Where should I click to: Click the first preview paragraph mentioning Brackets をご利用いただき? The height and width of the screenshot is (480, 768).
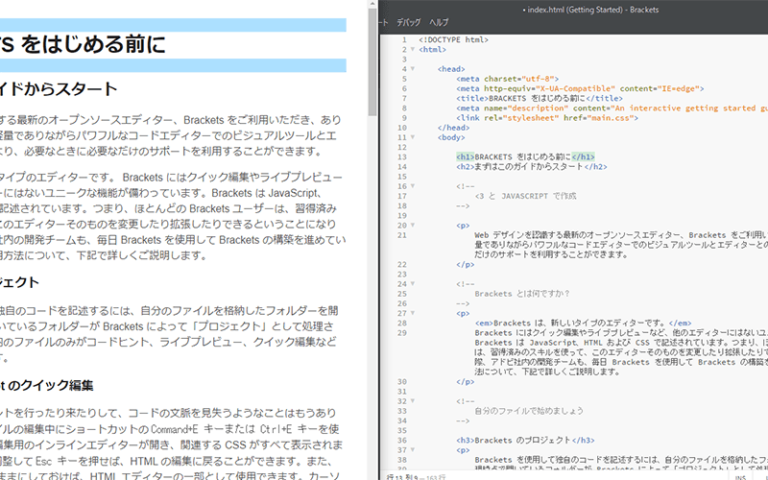(171, 136)
